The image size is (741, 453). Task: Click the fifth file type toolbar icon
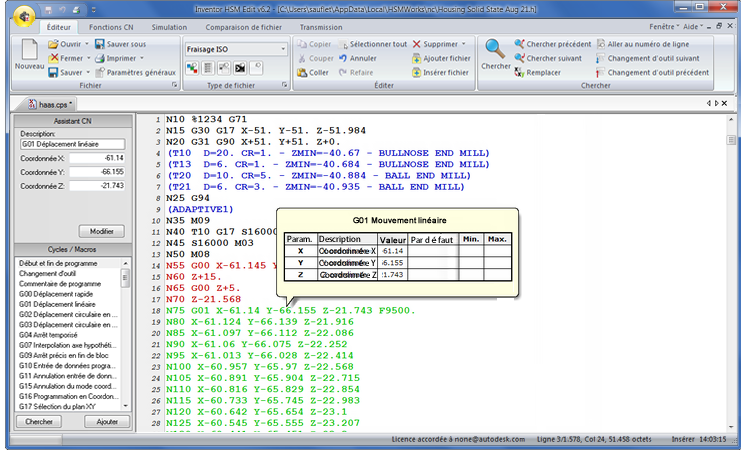click(x=256, y=68)
